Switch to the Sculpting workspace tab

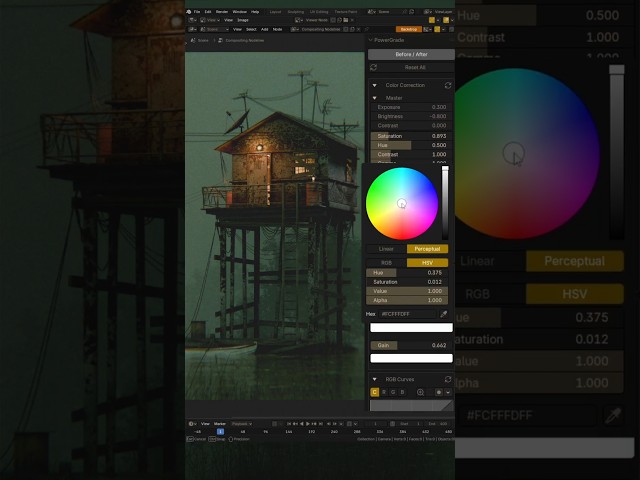(296, 12)
